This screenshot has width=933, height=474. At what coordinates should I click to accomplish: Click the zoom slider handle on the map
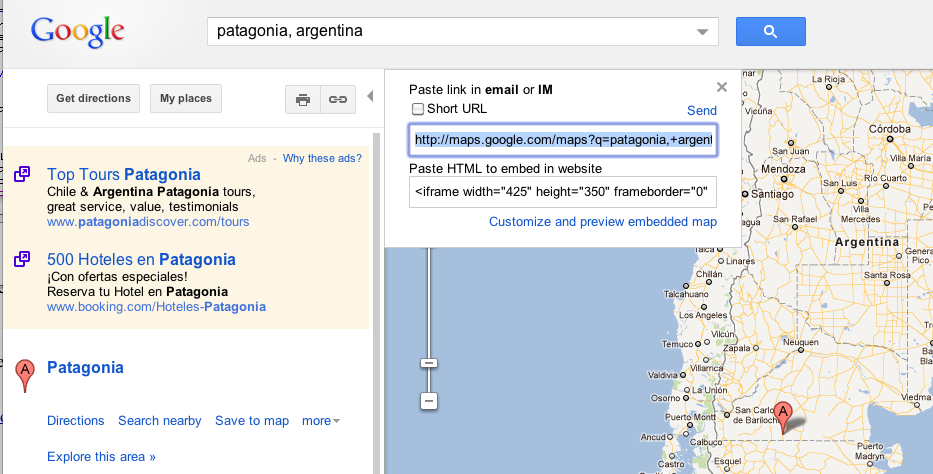click(429, 363)
